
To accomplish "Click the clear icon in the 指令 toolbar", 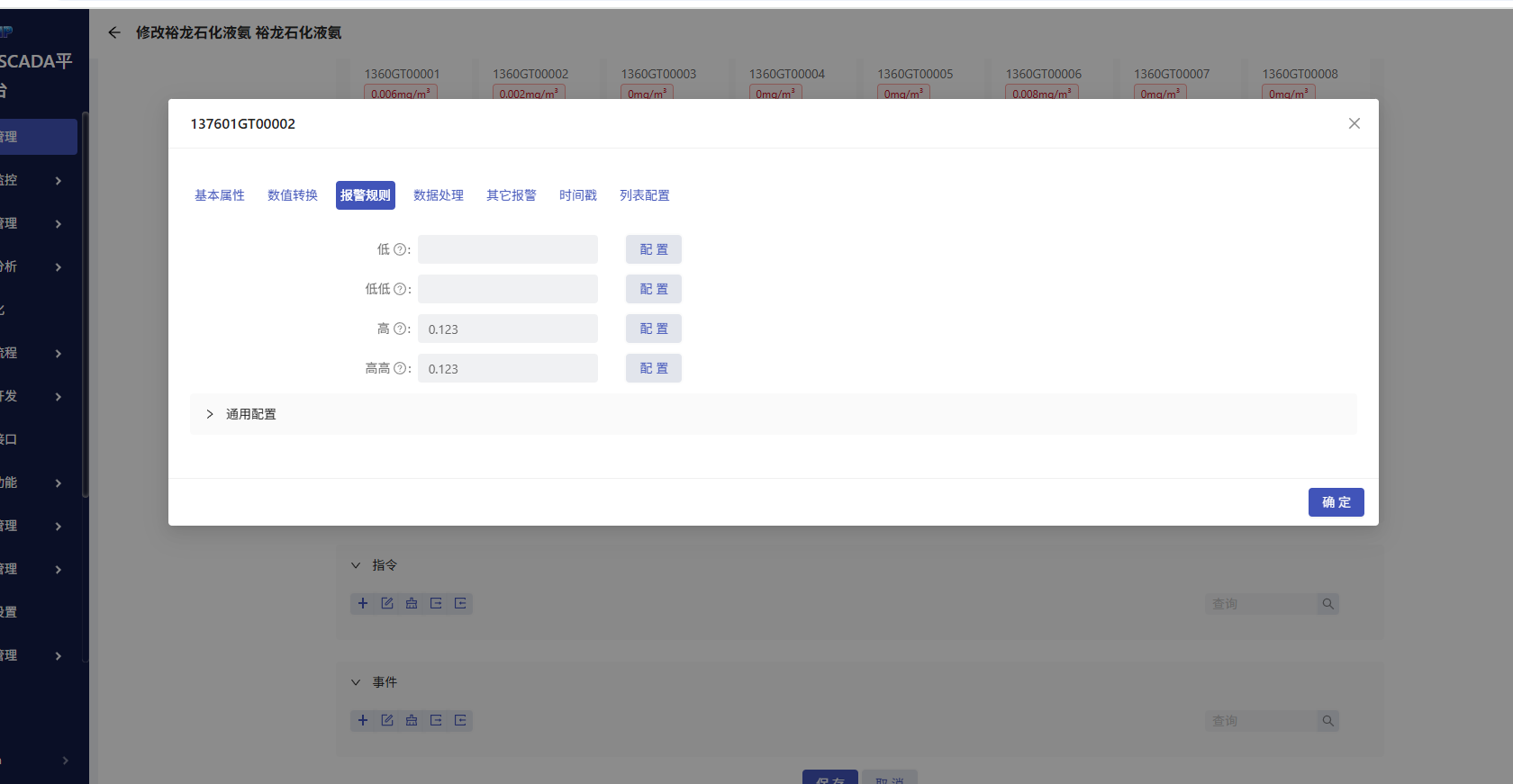I will [412, 603].
